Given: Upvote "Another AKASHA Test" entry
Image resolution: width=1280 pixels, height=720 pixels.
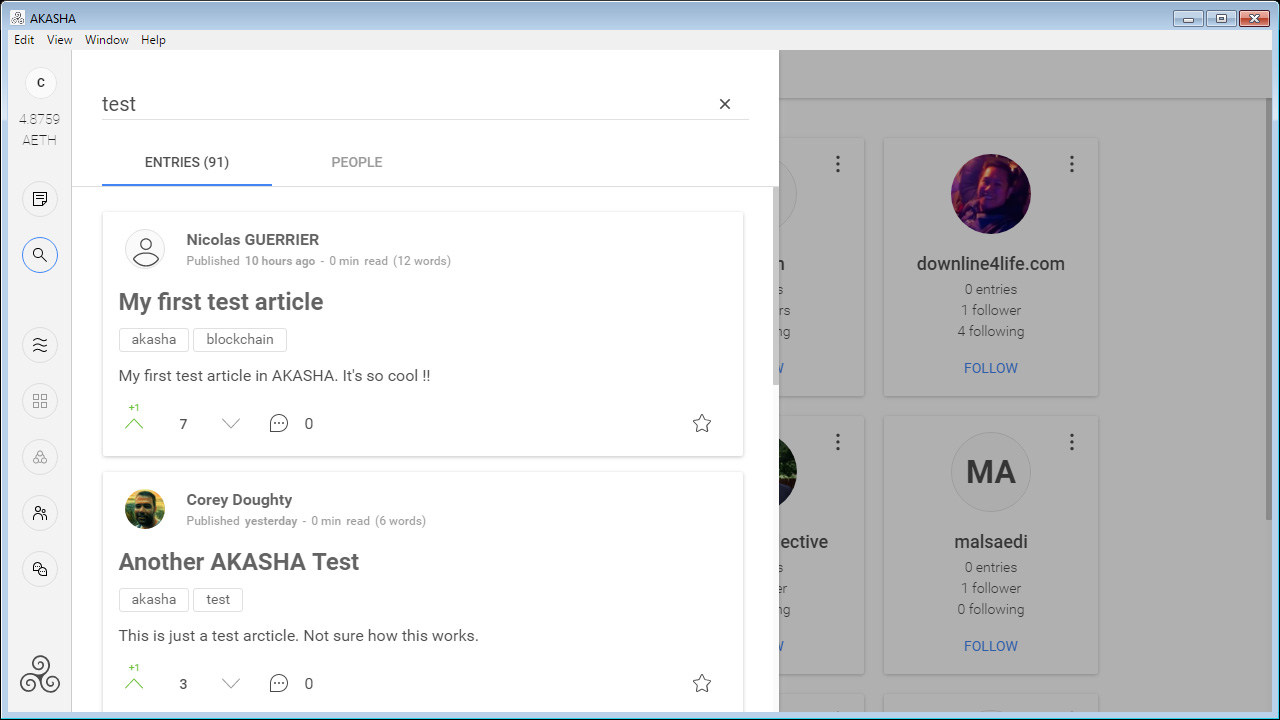Looking at the screenshot, I should coord(134,683).
